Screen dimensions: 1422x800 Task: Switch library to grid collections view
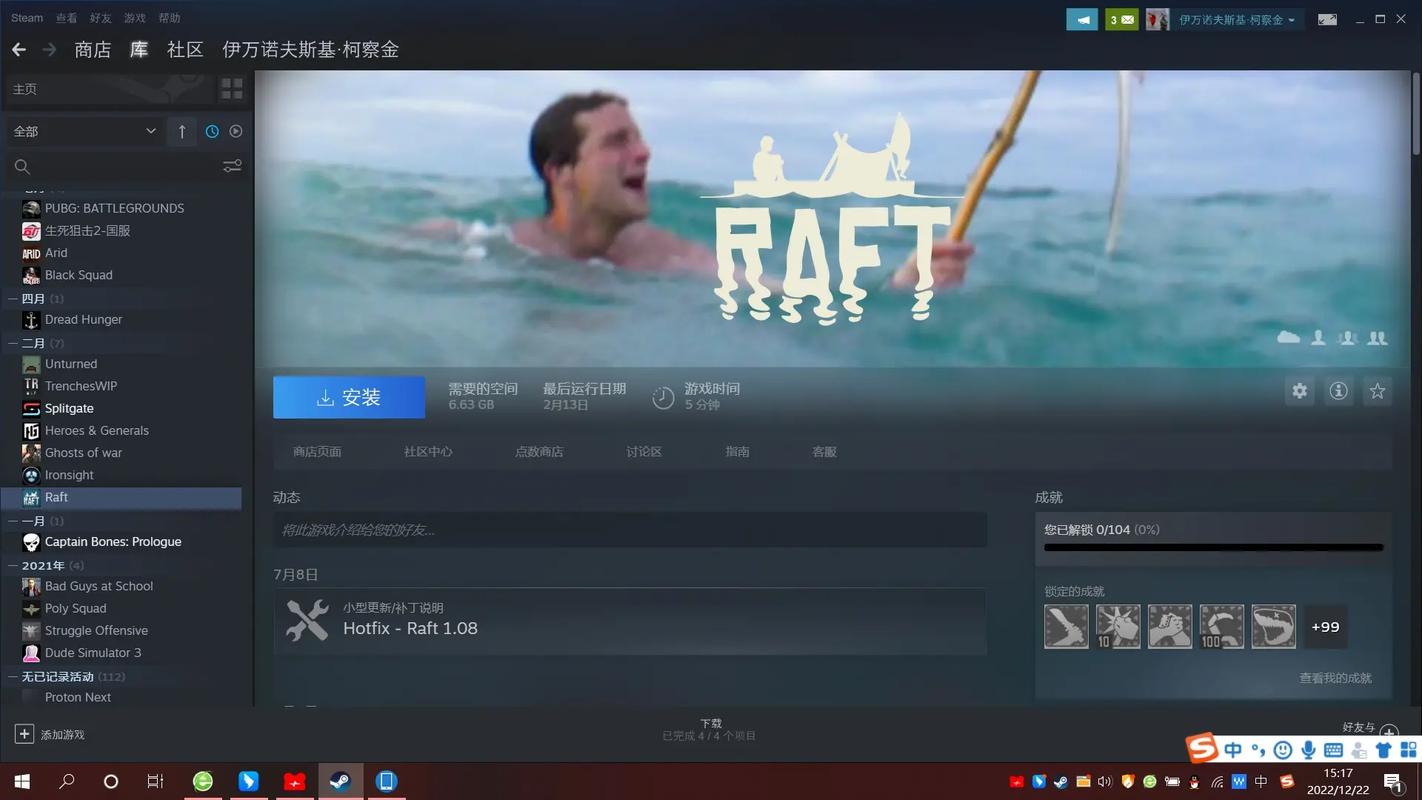pyautogui.click(x=232, y=89)
